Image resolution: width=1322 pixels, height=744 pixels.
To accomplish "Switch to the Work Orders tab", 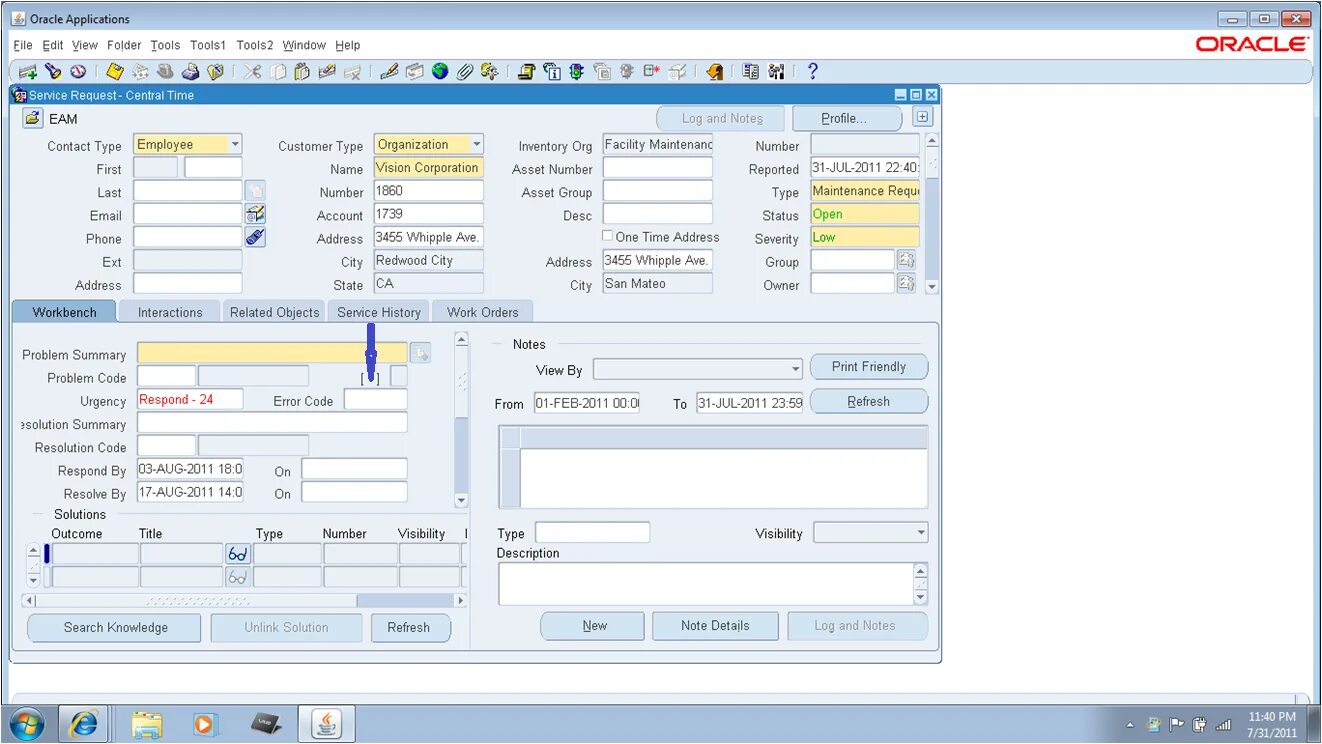I will click(x=483, y=312).
